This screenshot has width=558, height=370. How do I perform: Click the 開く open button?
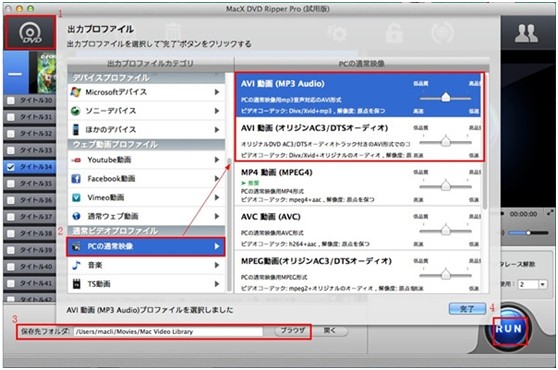point(330,331)
